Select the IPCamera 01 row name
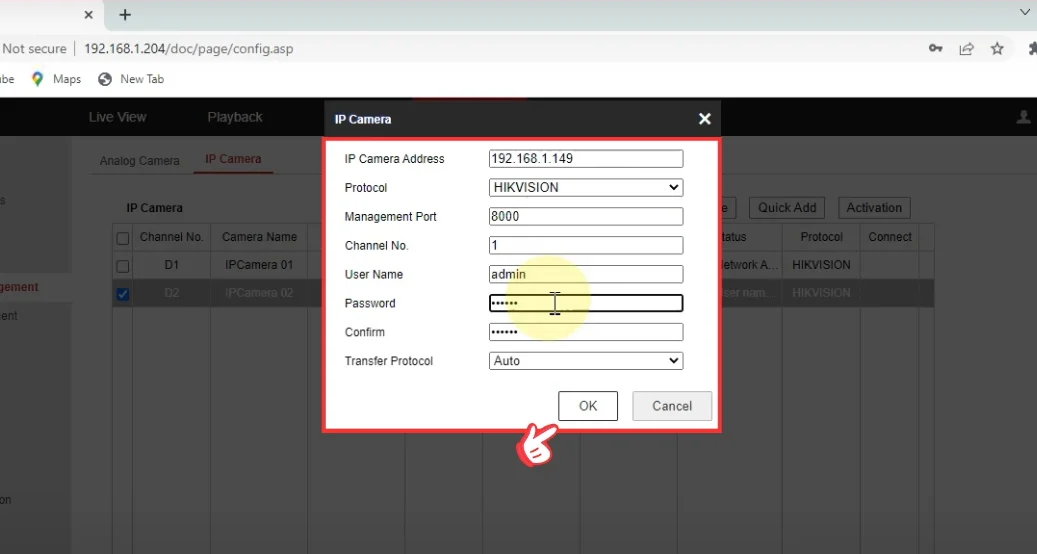 click(x=259, y=264)
